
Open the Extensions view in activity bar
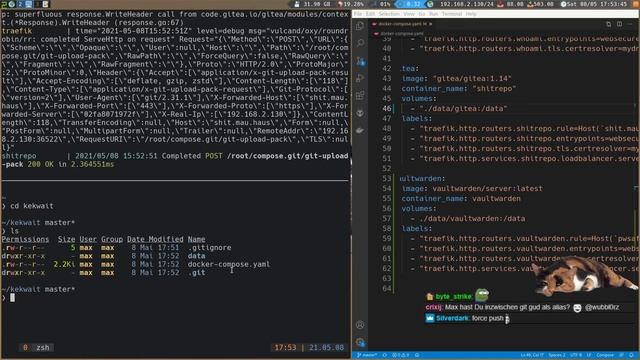360,96
